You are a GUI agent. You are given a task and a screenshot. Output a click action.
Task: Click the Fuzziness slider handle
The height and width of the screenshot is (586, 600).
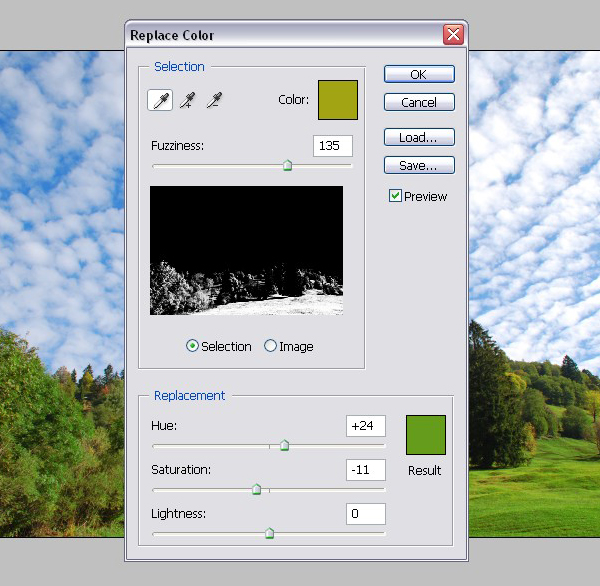coord(287,165)
